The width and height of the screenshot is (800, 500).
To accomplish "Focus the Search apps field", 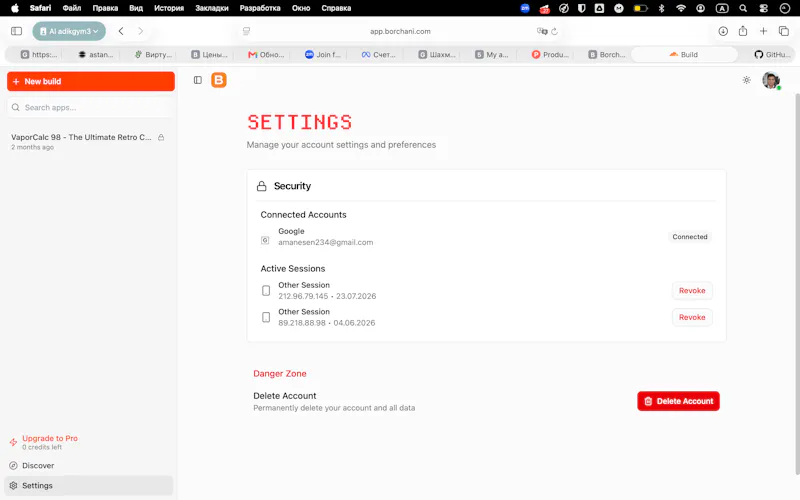I will [x=91, y=108].
